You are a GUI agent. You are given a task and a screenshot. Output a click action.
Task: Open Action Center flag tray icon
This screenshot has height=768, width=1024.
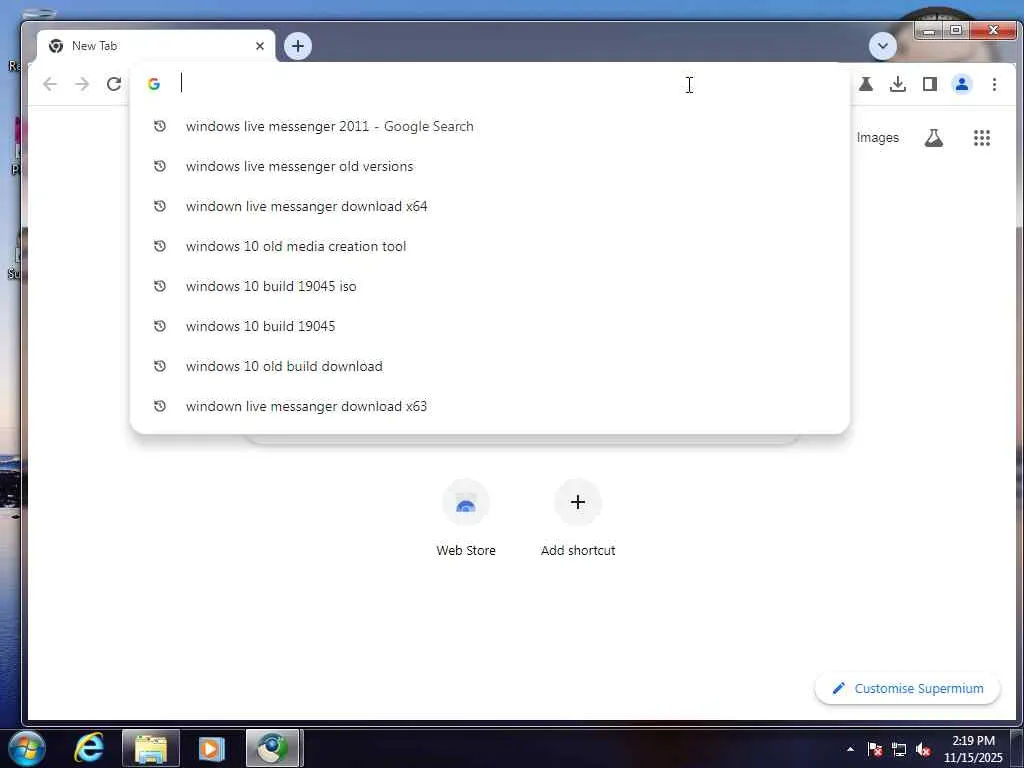[875, 749]
